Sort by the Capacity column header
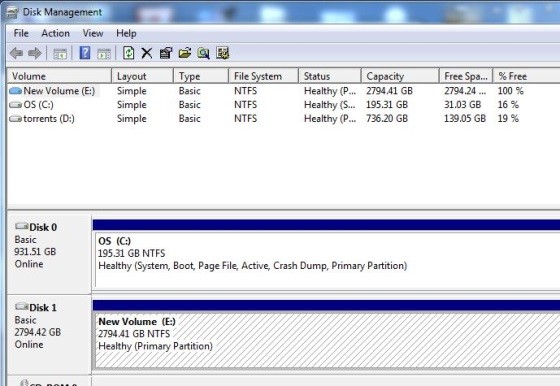Viewport: 560px width, 386px height. pos(400,76)
